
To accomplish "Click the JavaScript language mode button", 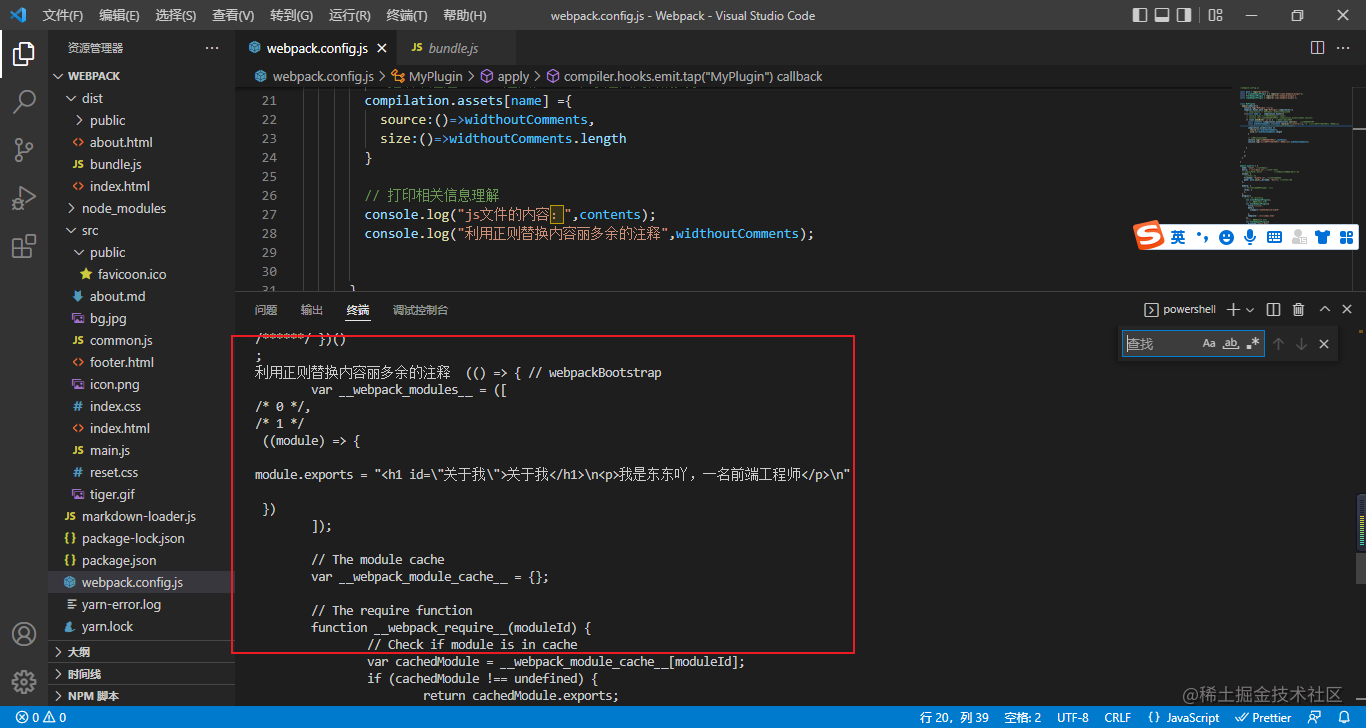I will [1184, 717].
